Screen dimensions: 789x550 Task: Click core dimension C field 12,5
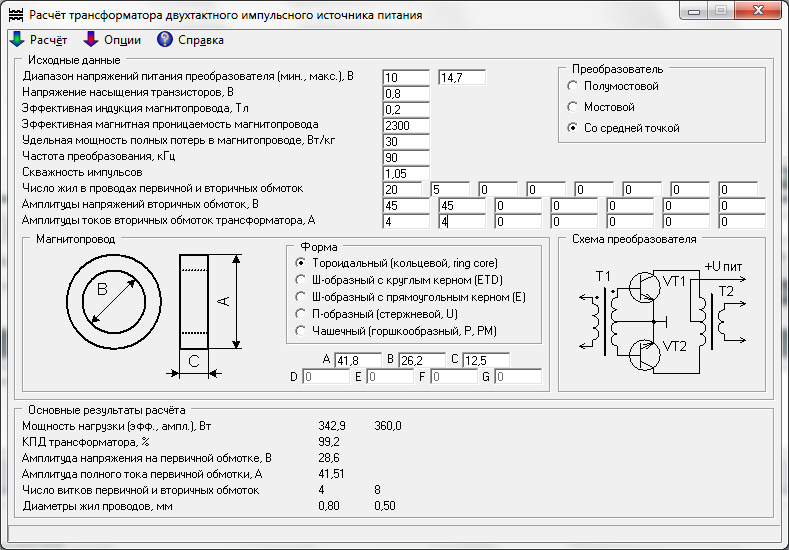click(486, 360)
